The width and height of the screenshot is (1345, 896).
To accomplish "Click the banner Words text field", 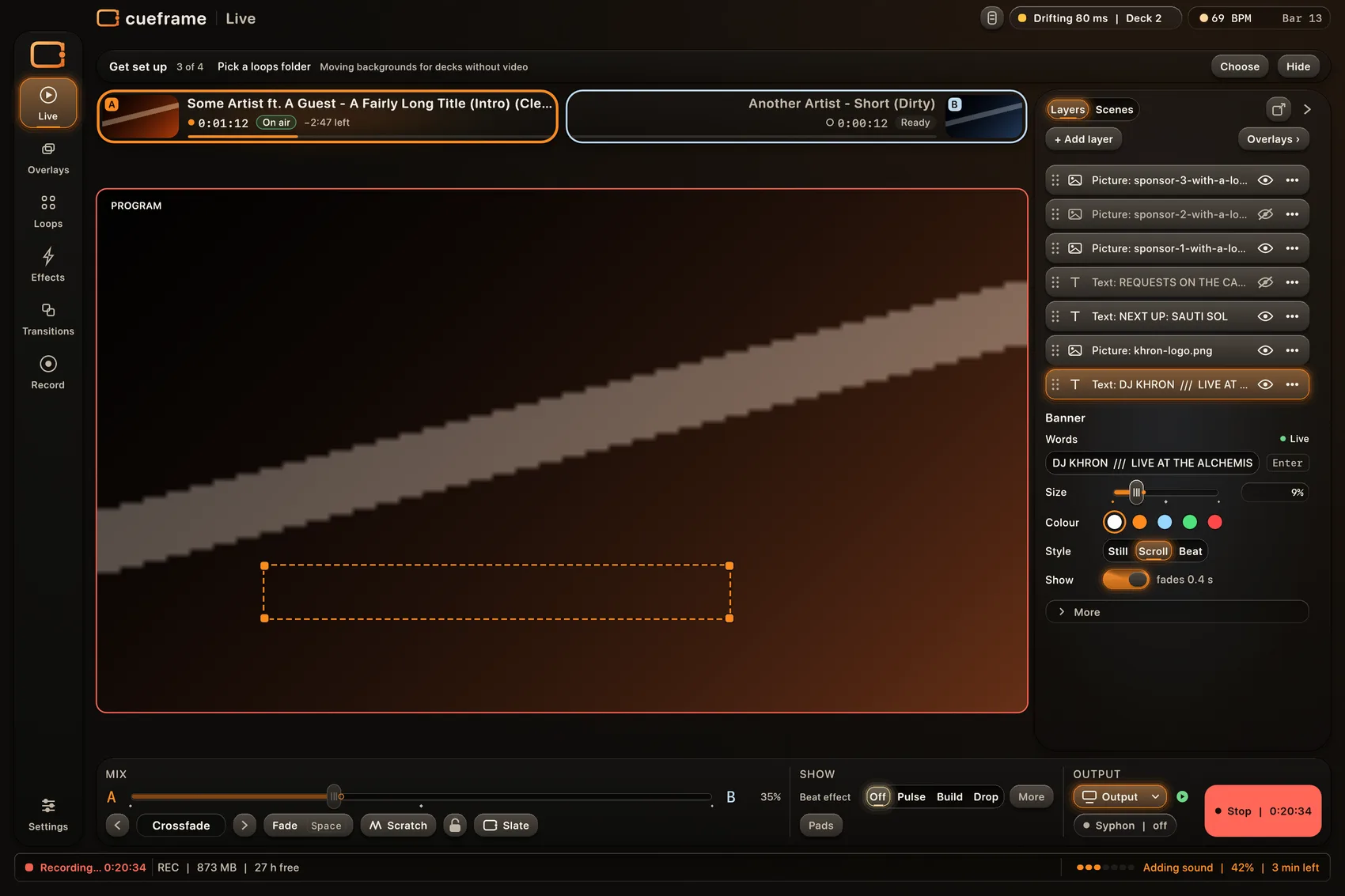I will [1152, 463].
